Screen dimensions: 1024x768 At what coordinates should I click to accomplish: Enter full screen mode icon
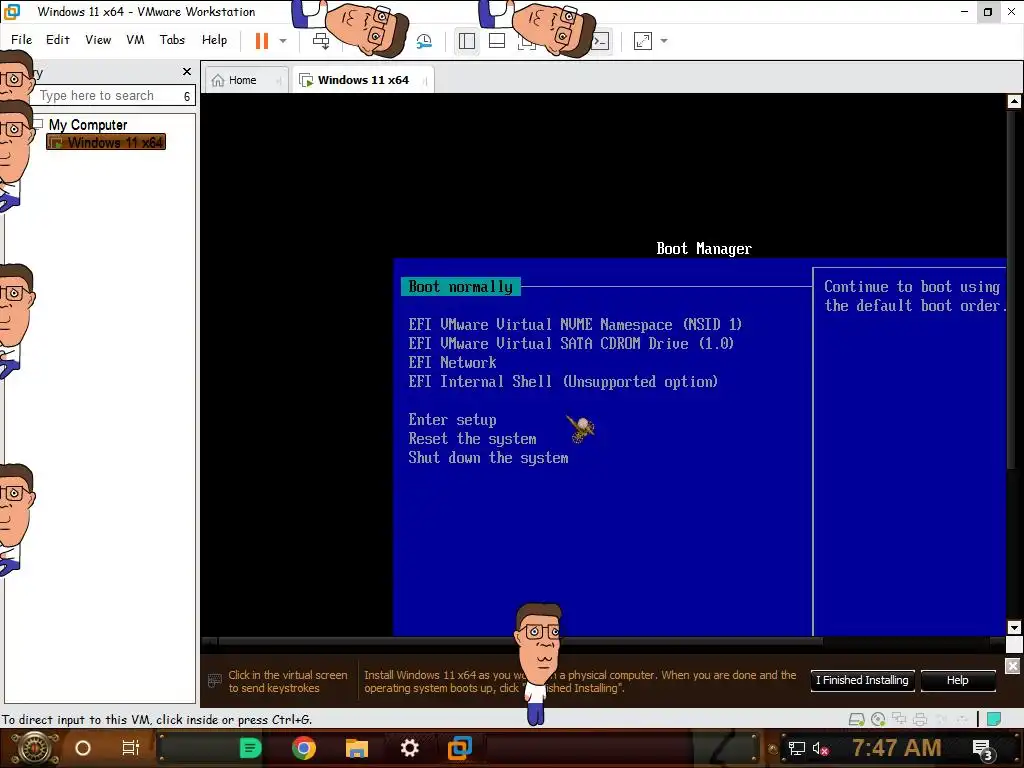click(x=643, y=41)
